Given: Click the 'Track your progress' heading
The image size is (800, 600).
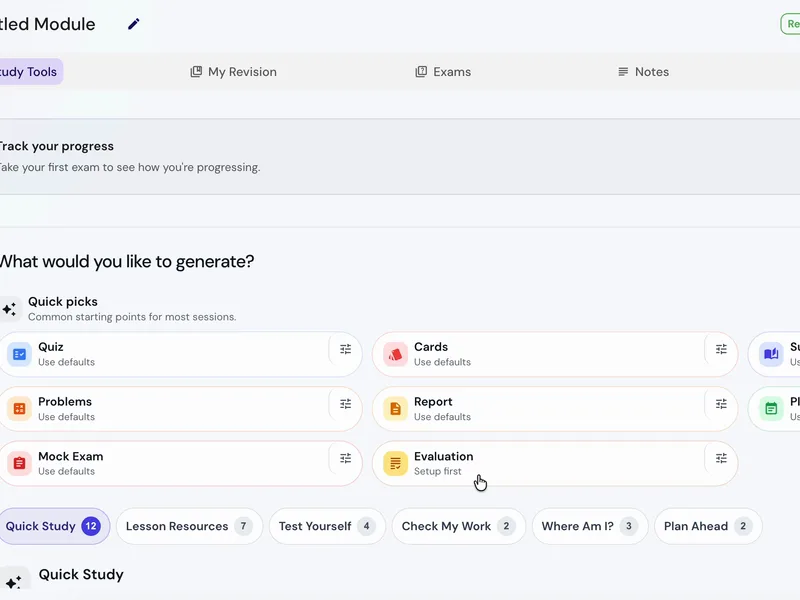Looking at the screenshot, I should [56, 146].
